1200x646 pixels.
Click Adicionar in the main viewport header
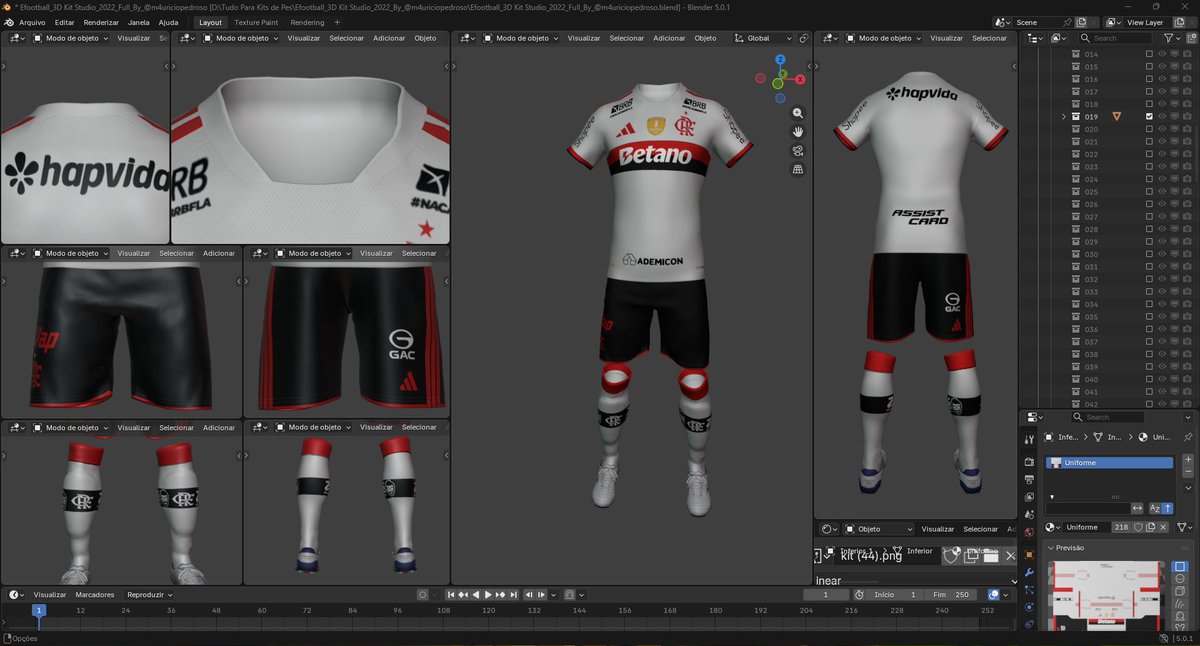pos(669,38)
